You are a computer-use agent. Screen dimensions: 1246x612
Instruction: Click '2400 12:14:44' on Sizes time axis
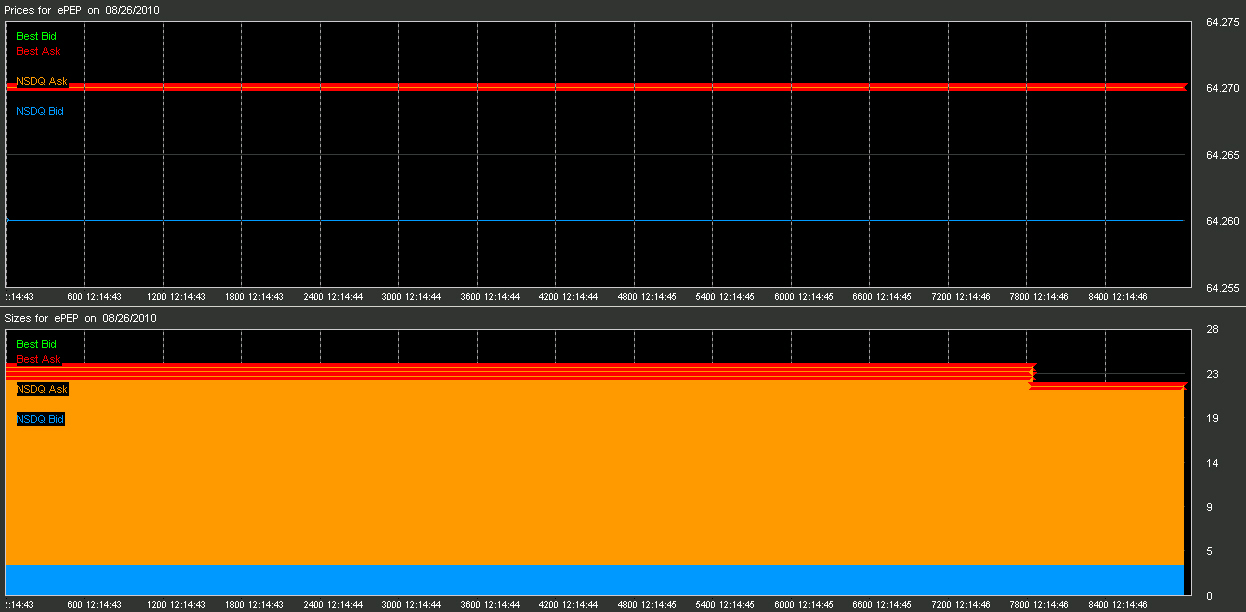333,605
